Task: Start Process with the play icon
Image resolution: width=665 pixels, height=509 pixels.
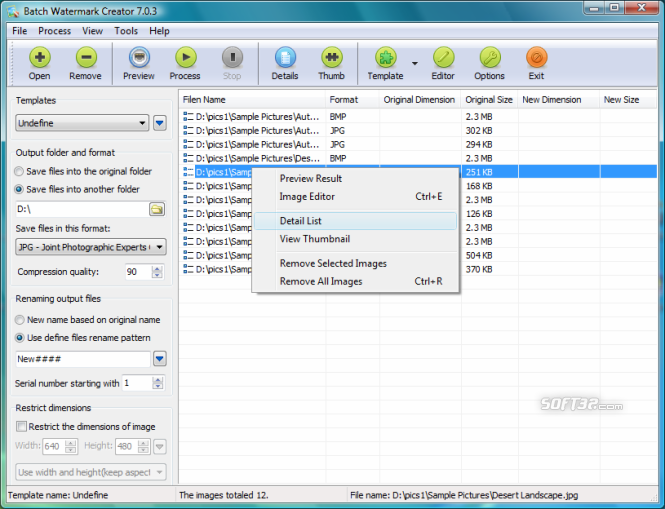Action: tap(185, 57)
